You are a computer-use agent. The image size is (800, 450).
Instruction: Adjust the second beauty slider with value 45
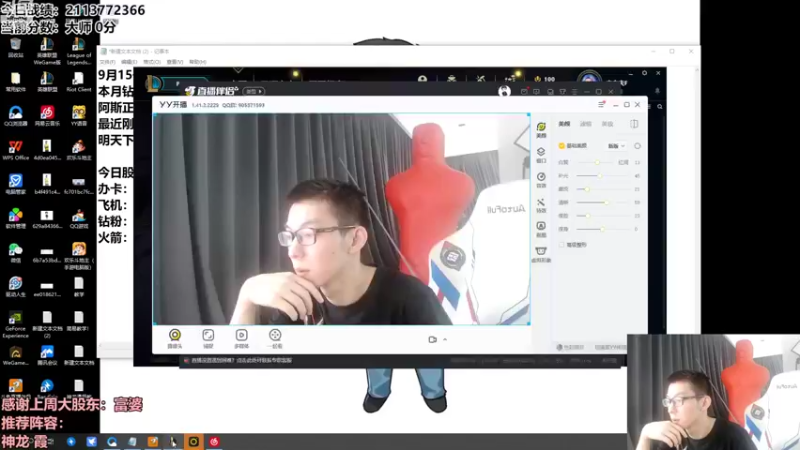point(602,176)
